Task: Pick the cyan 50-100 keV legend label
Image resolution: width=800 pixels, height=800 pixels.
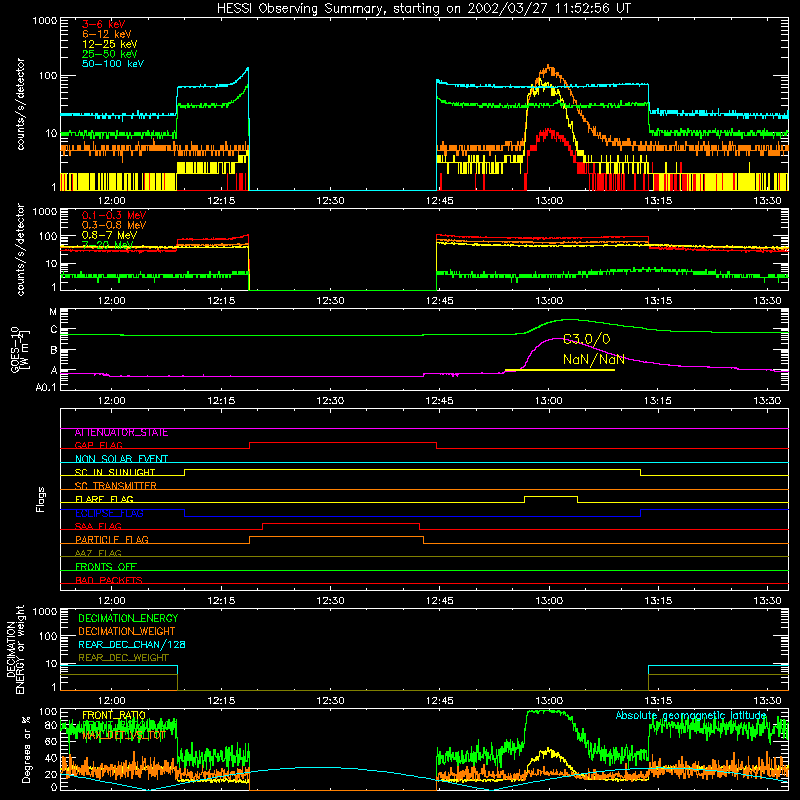Action: (113, 64)
